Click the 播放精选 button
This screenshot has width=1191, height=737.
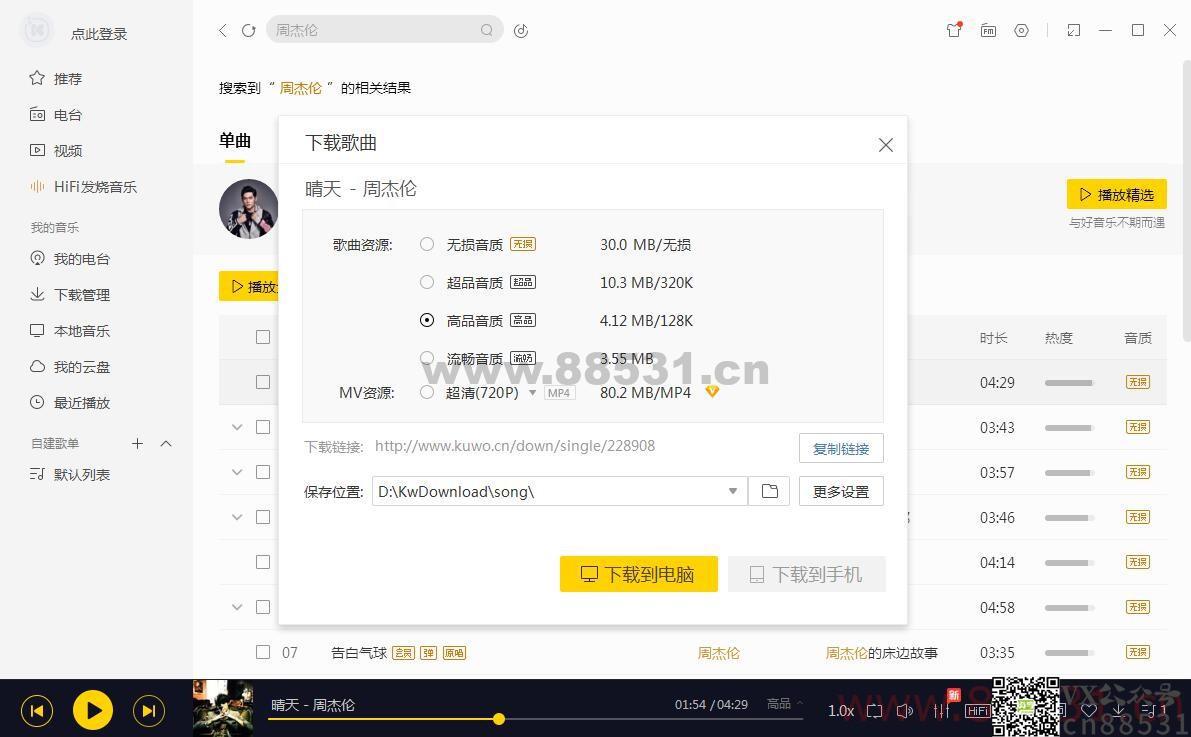(1117, 195)
